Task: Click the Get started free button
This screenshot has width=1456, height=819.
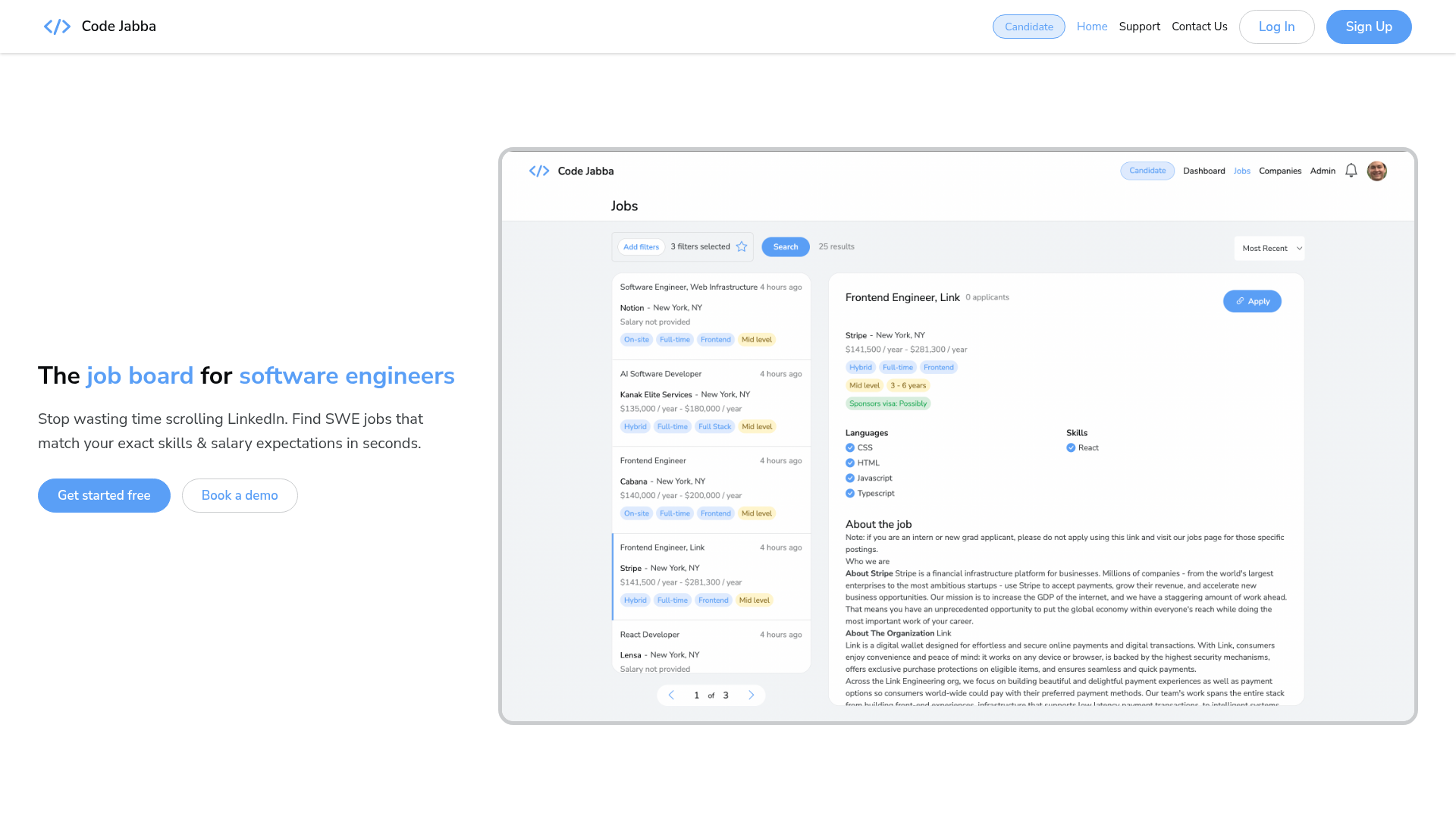Action: click(104, 495)
